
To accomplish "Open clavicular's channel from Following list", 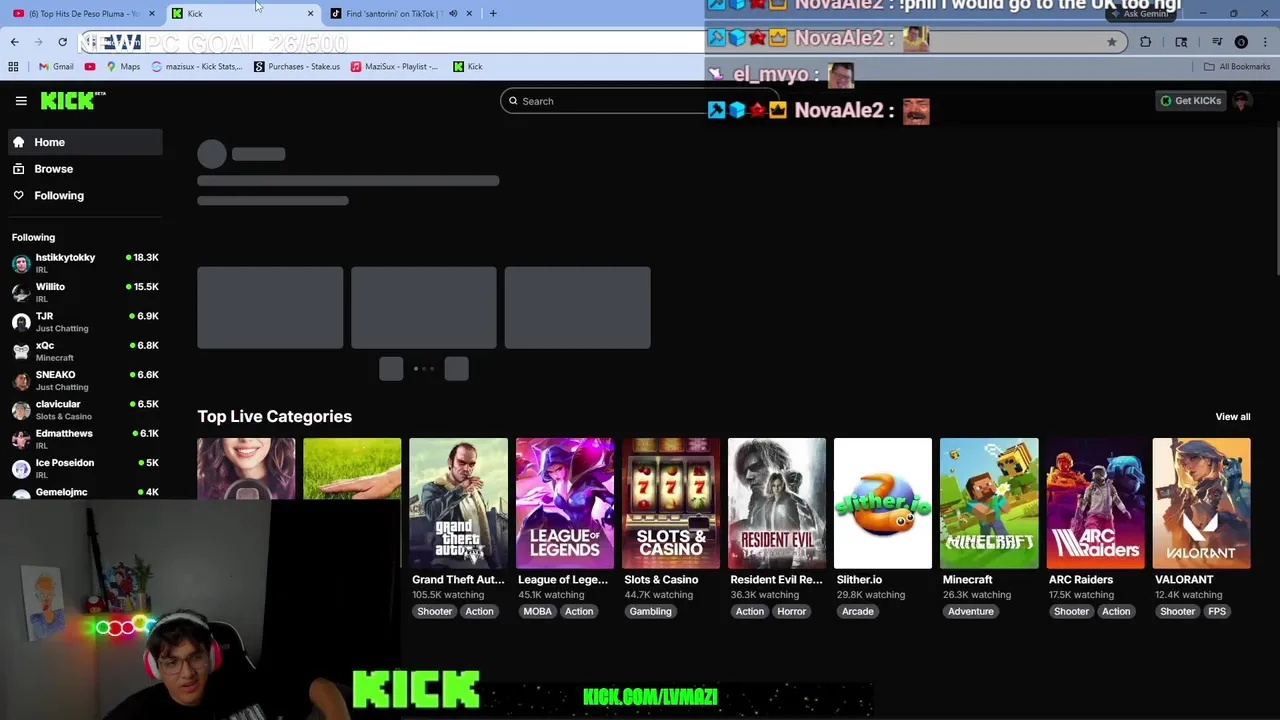I will pos(86,409).
